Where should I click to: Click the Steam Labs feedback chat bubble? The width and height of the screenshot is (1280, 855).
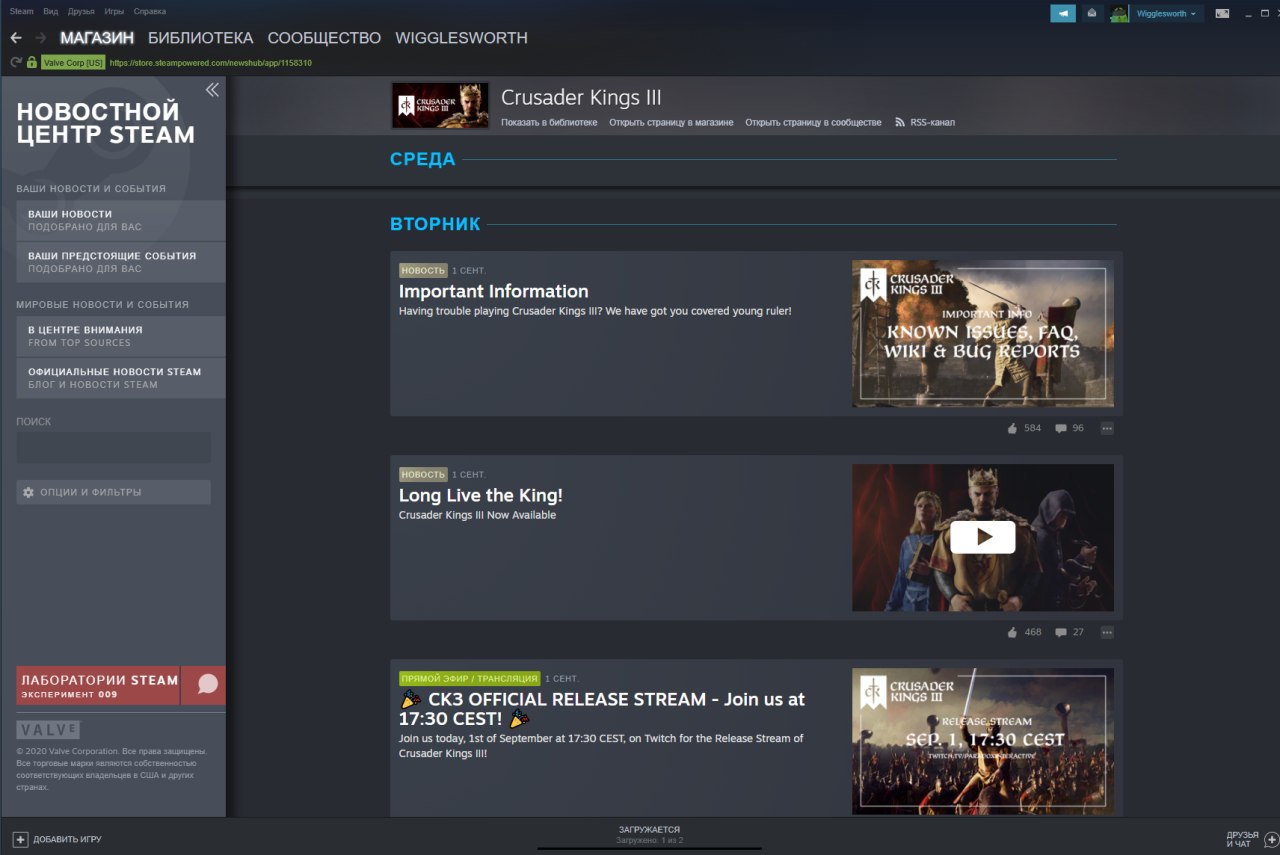coord(207,685)
